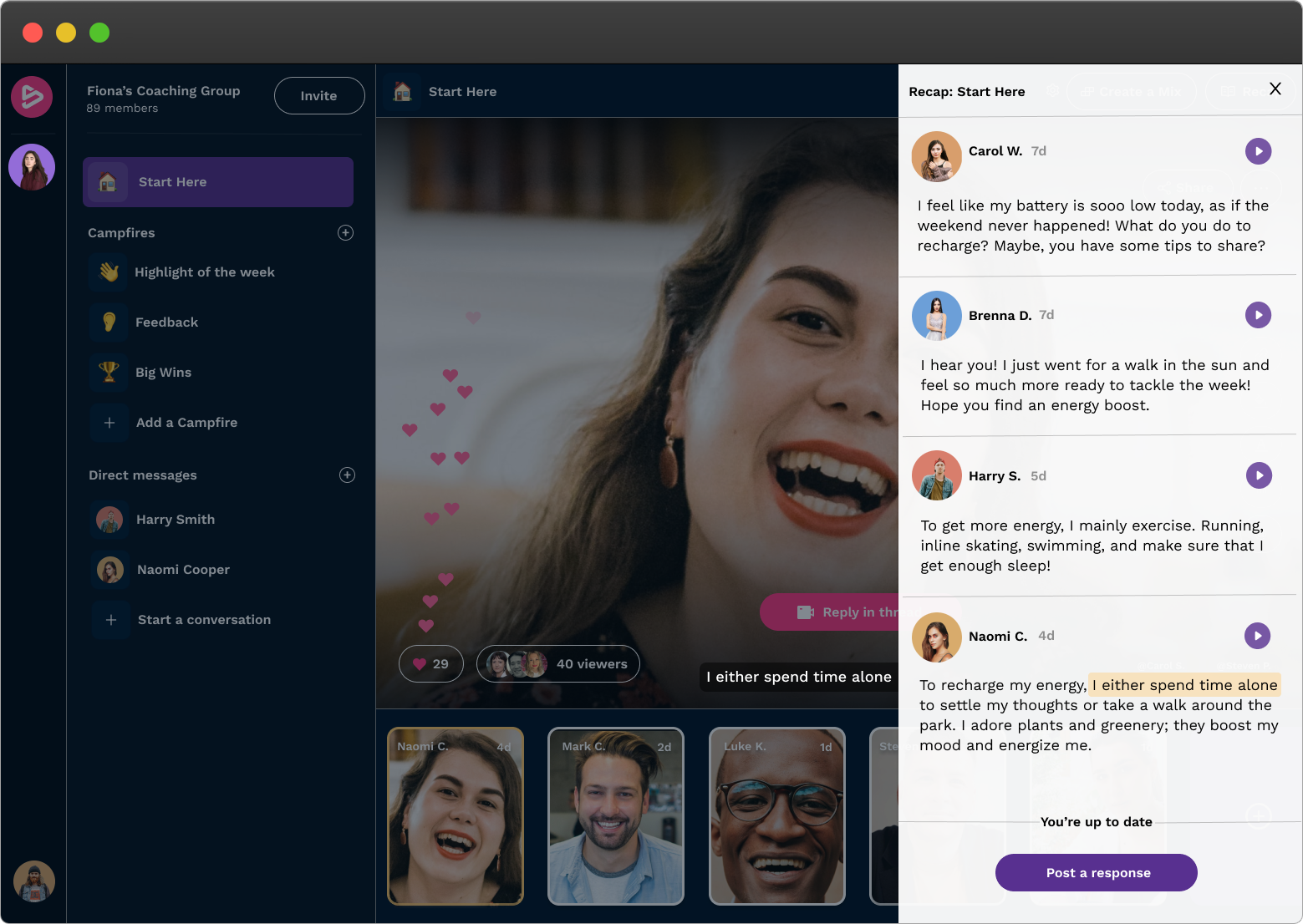
Task: Open the Big Wins campfire
Action: tap(164, 373)
